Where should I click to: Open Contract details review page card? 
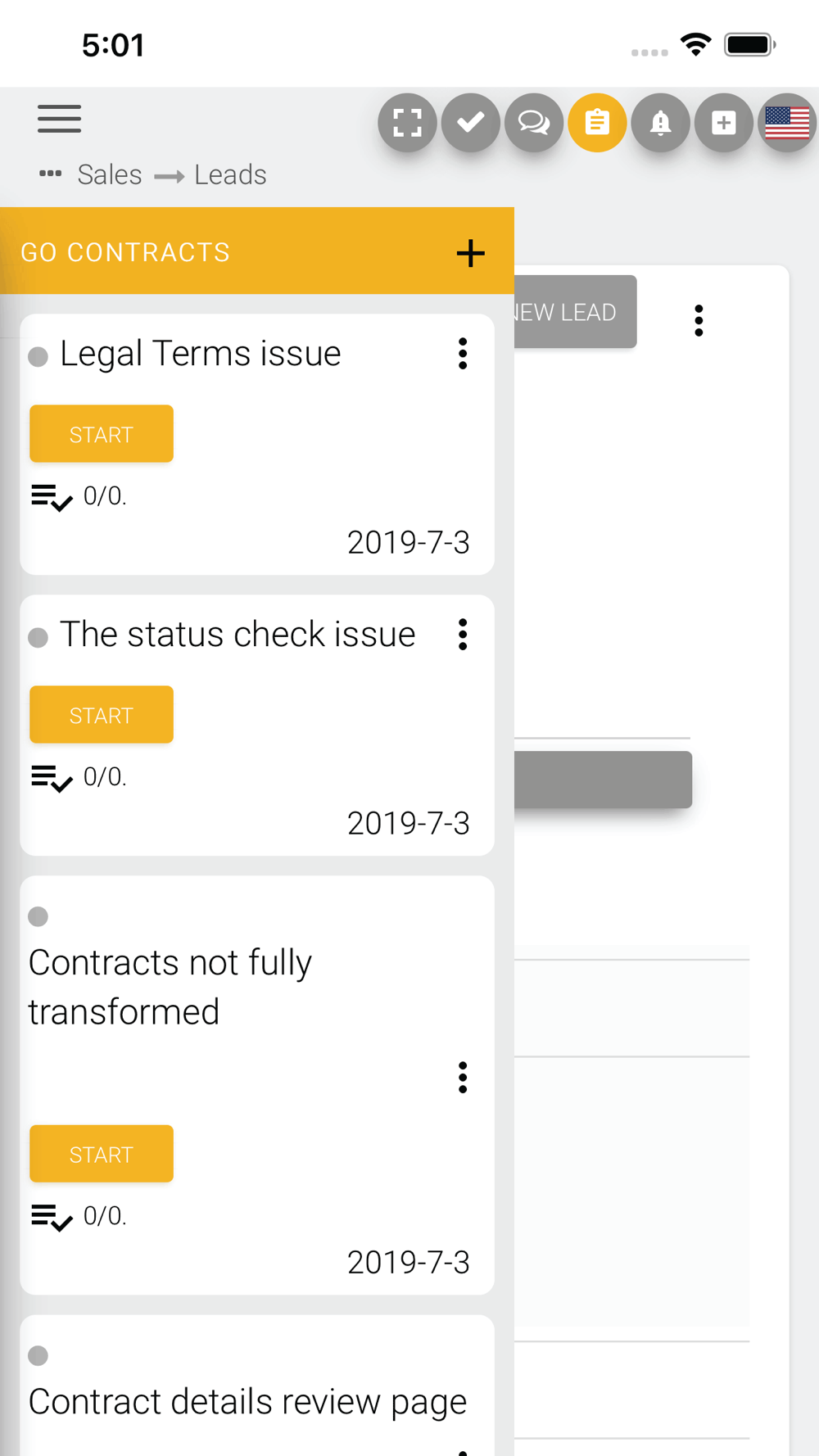click(247, 1402)
